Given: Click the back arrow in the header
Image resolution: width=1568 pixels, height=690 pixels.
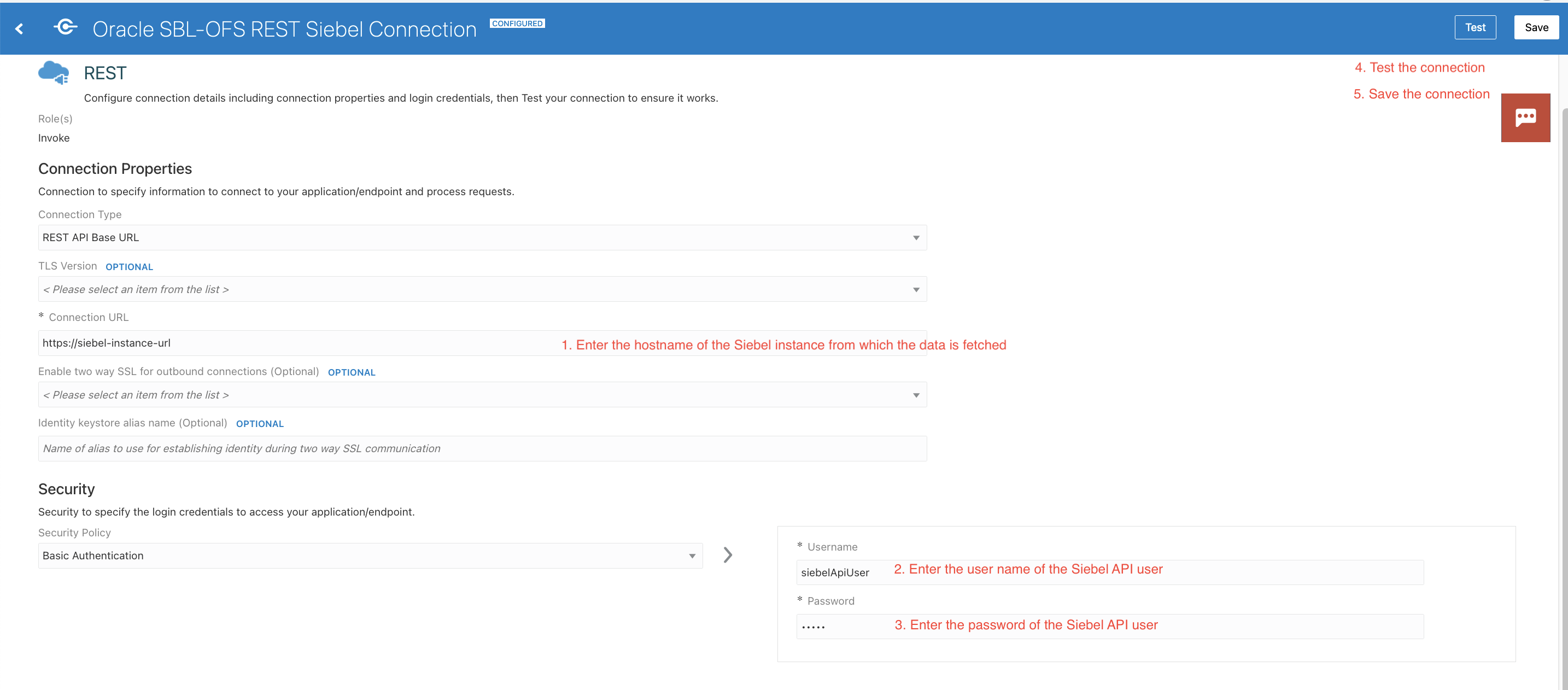Looking at the screenshot, I should coord(20,28).
